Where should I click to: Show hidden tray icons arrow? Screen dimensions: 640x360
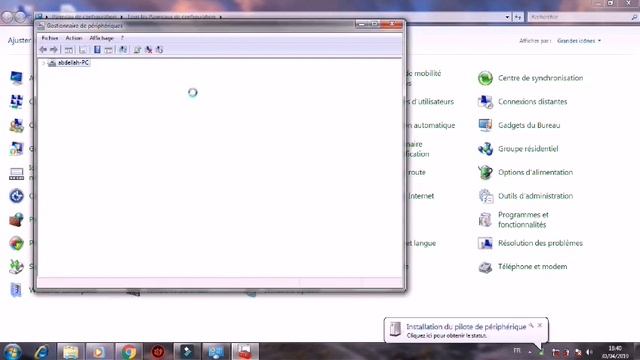pyautogui.click(x=530, y=352)
